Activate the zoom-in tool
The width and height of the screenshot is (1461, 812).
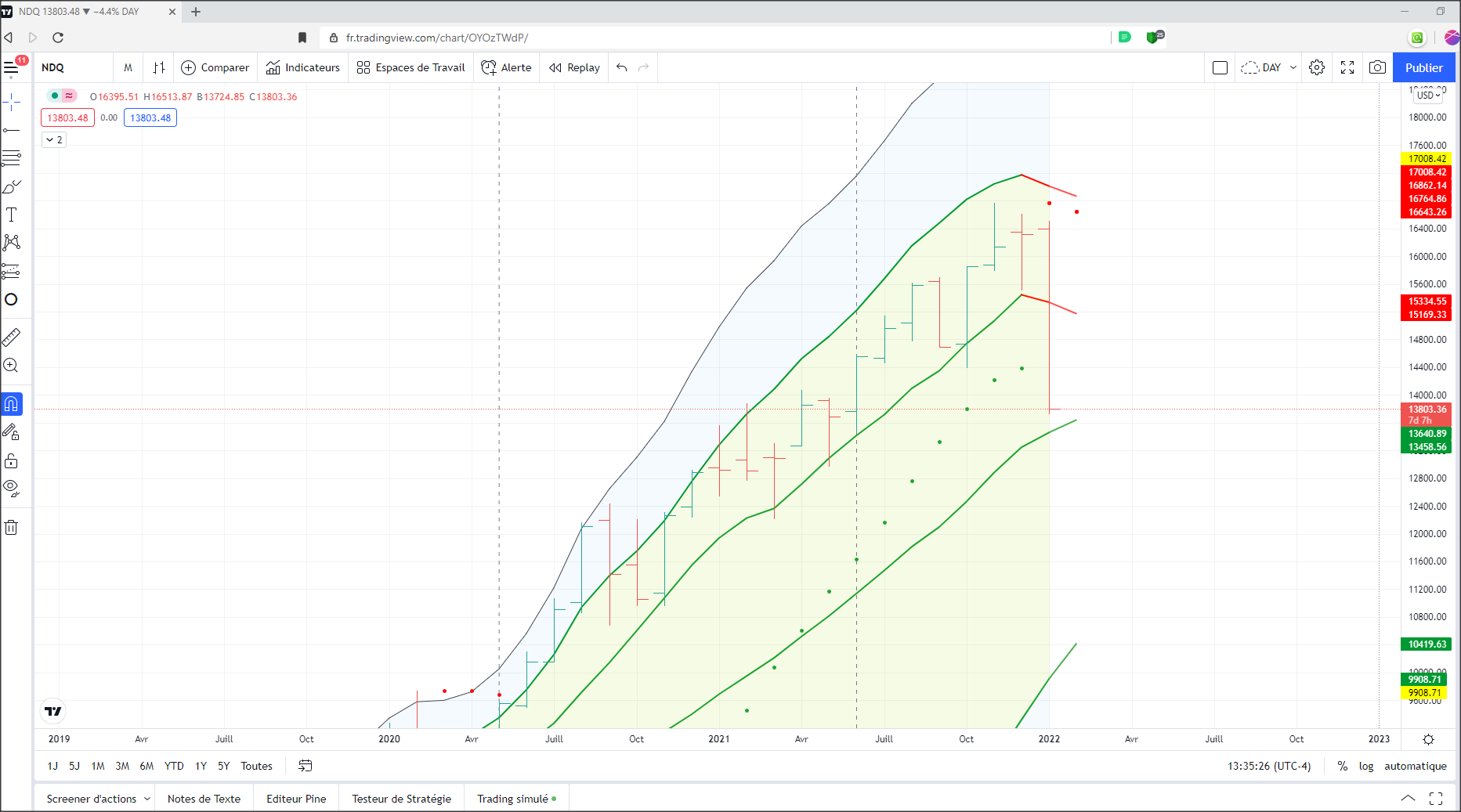pyautogui.click(x=12, y=365)
